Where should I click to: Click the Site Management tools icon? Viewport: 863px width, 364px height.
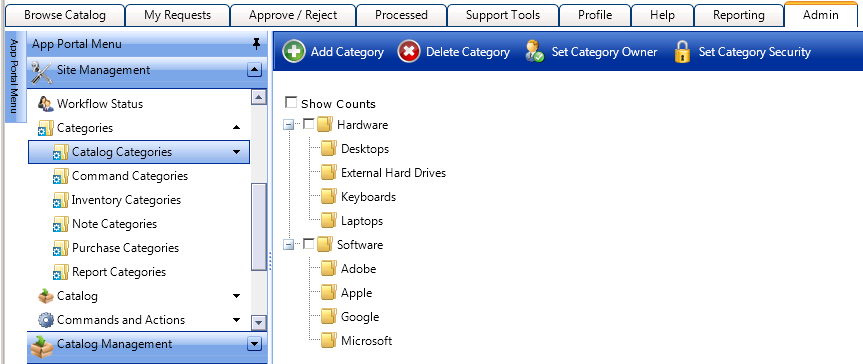click(42, 72)
